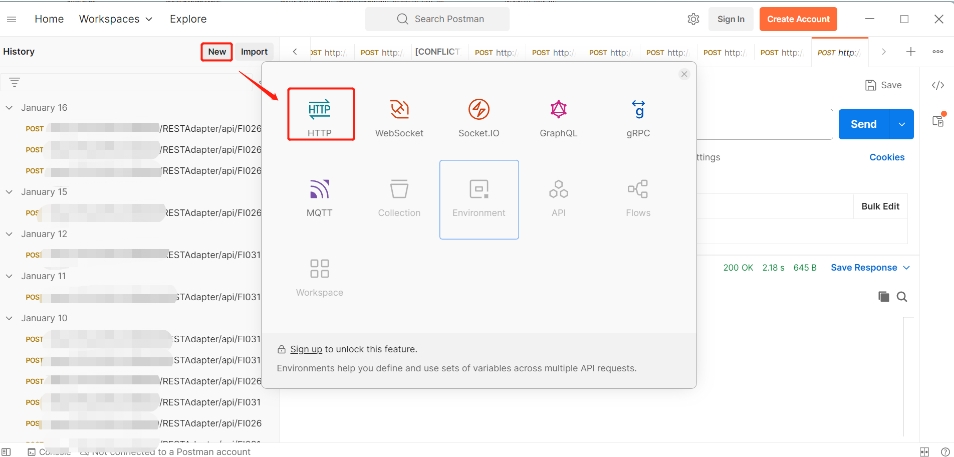The width and height of the screenshot is (954, 457).
Task: Toggle the sidebar icon in status bar
Action: [x=6, y=452]
